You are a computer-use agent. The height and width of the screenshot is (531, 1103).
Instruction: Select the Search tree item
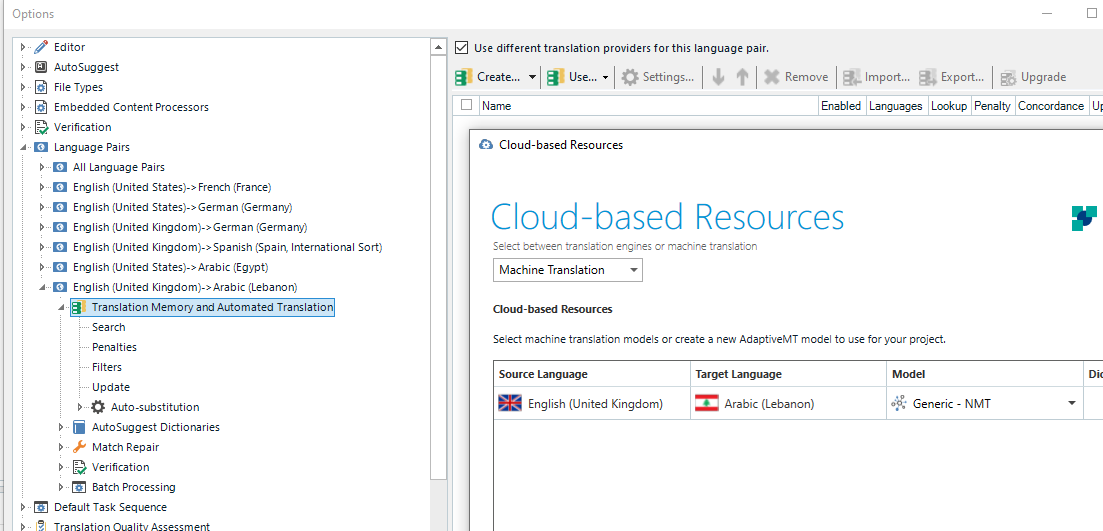[108, 327]
